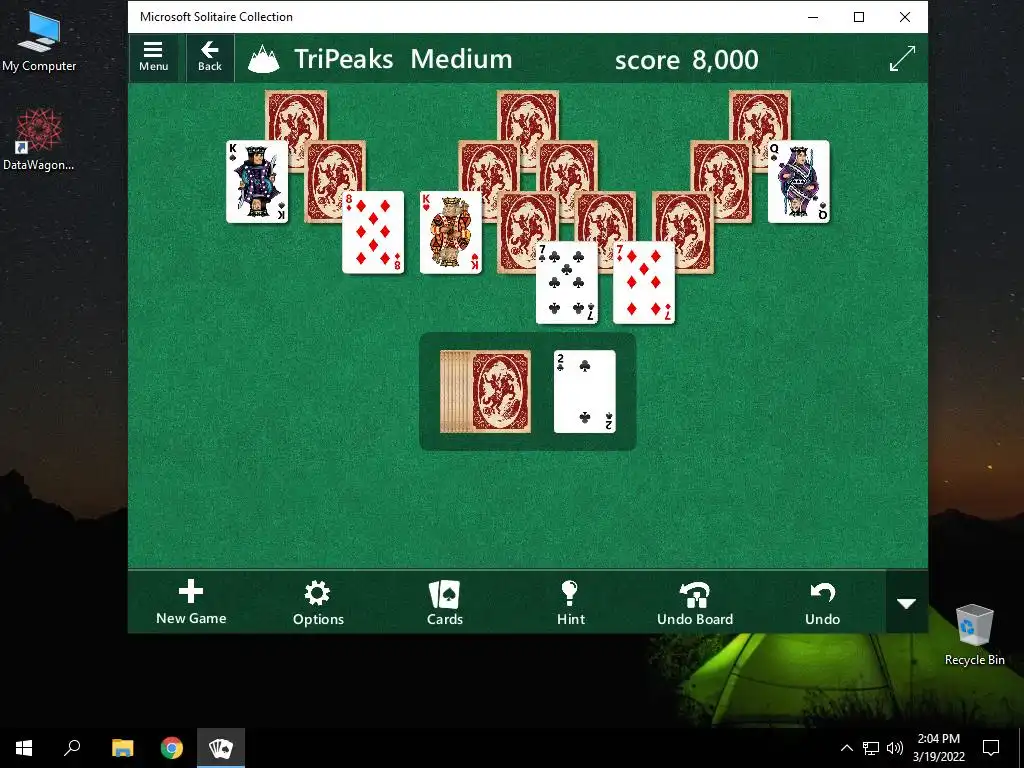Request a Hint via lightbulb icon
The width and height of the screenshot is (1024, 768).
pyautogui.click(x=571, y=602)
